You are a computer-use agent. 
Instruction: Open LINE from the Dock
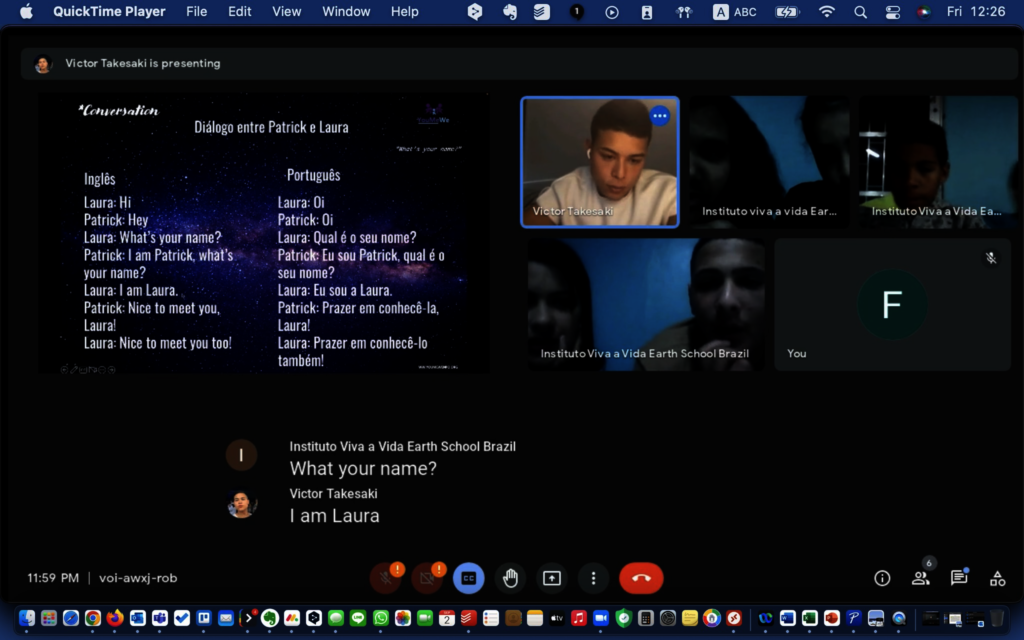358,618
